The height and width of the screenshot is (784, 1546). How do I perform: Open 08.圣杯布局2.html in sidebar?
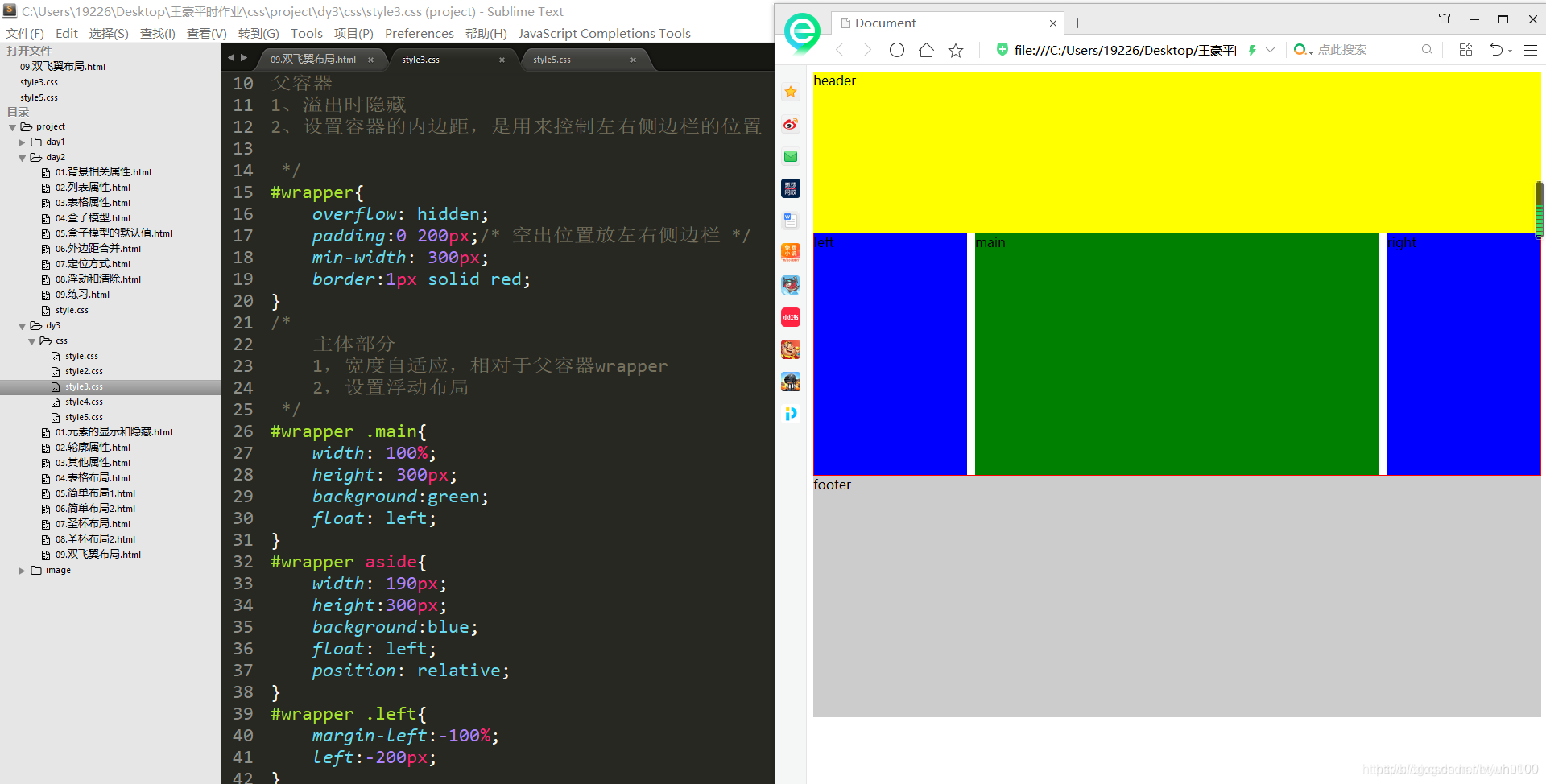click(x=95, y=539)
